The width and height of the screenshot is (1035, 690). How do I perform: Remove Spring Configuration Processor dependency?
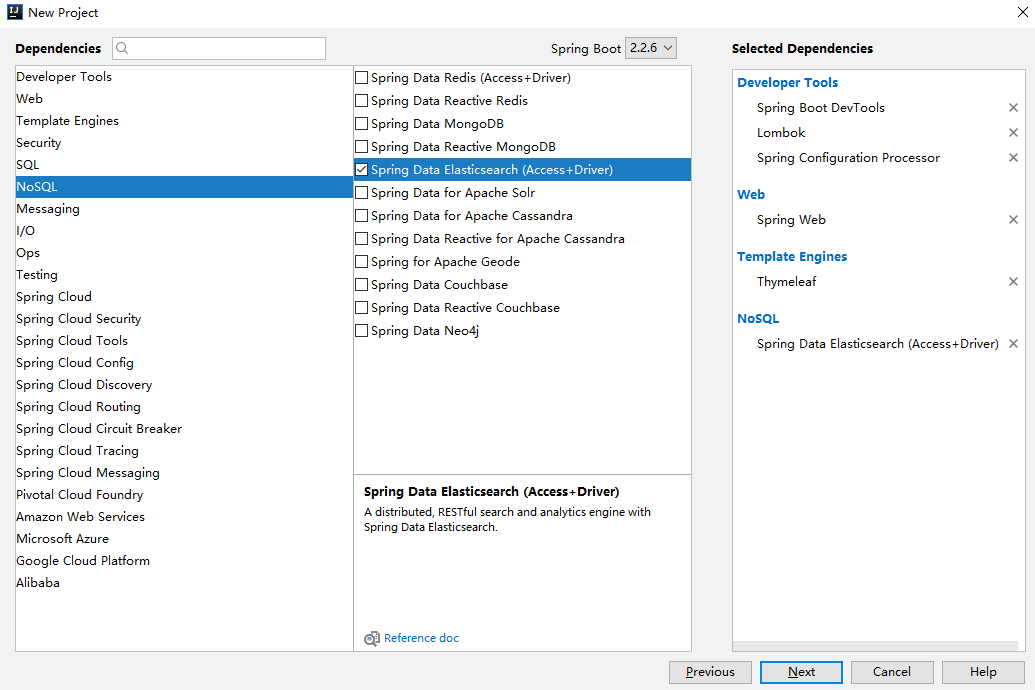[1013, 158]
